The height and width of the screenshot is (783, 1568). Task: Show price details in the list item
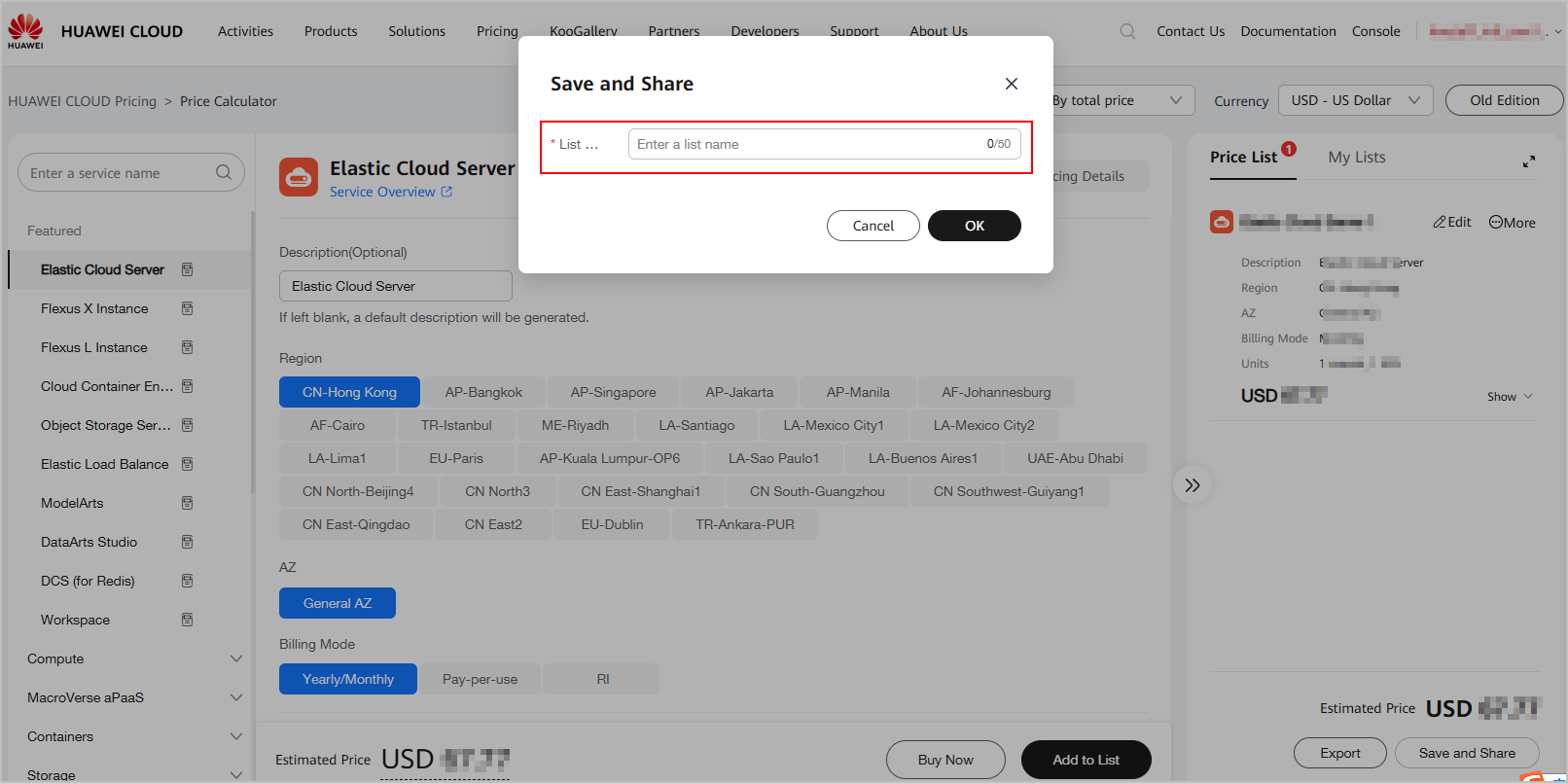(1510, 396)
